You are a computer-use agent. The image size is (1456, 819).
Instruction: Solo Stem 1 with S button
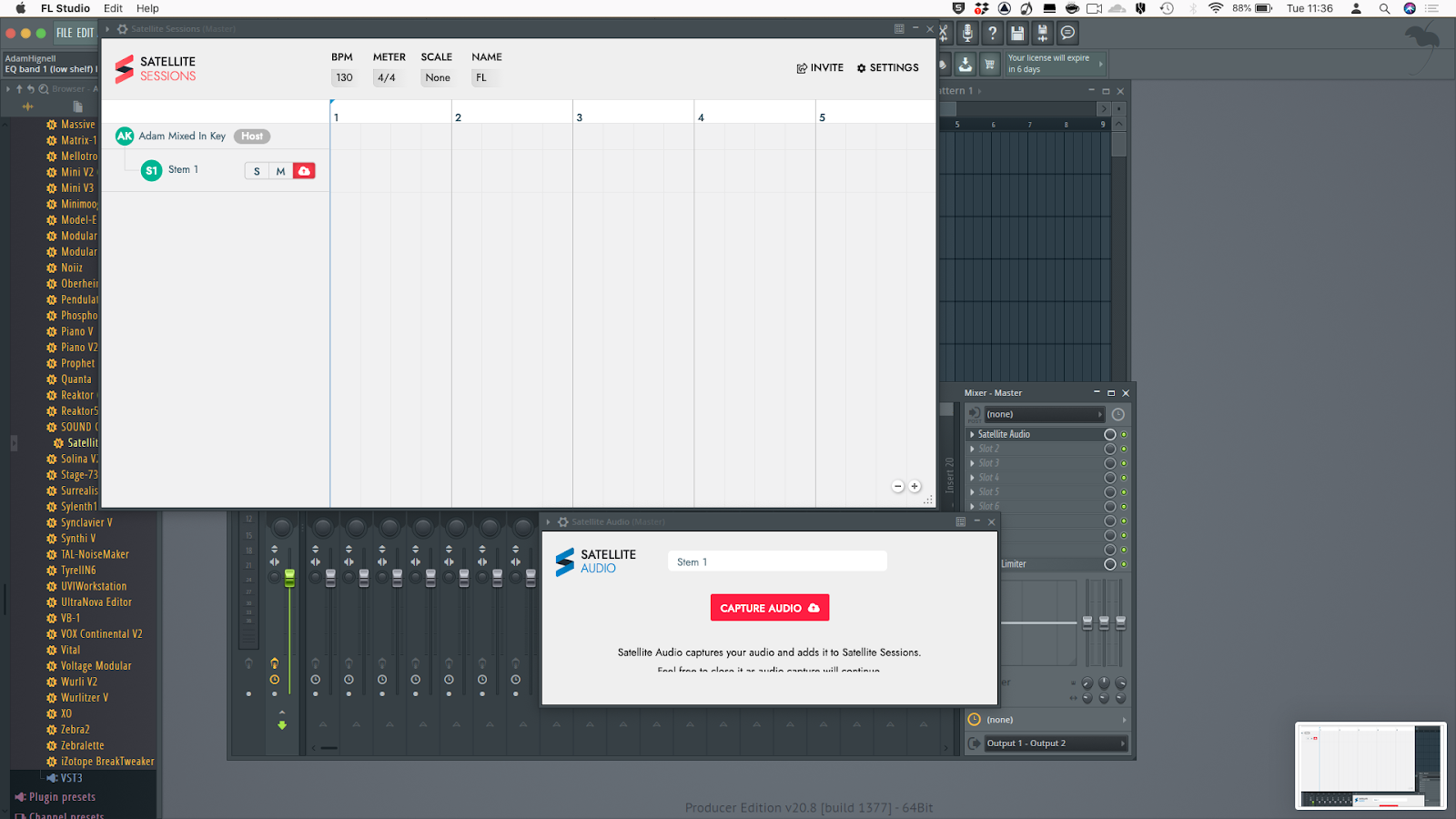pyautogui.click(x=257, y=171)
